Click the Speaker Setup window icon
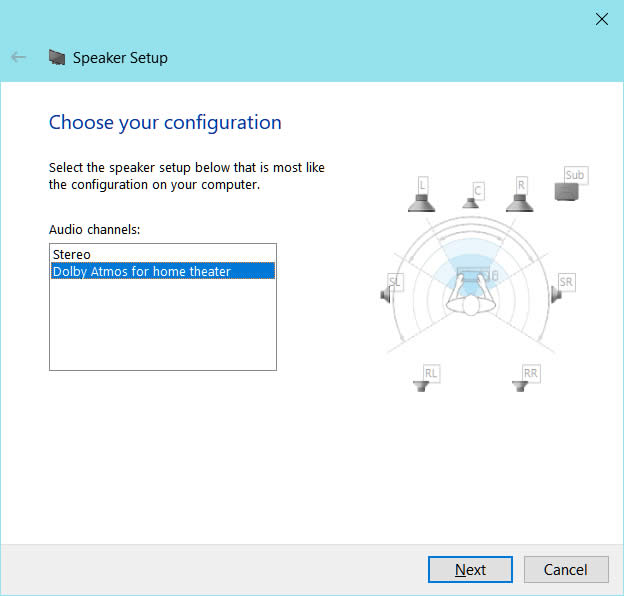The height and width of the screenshot is (596, 624). pyautogui.click(x=57, y=57)
